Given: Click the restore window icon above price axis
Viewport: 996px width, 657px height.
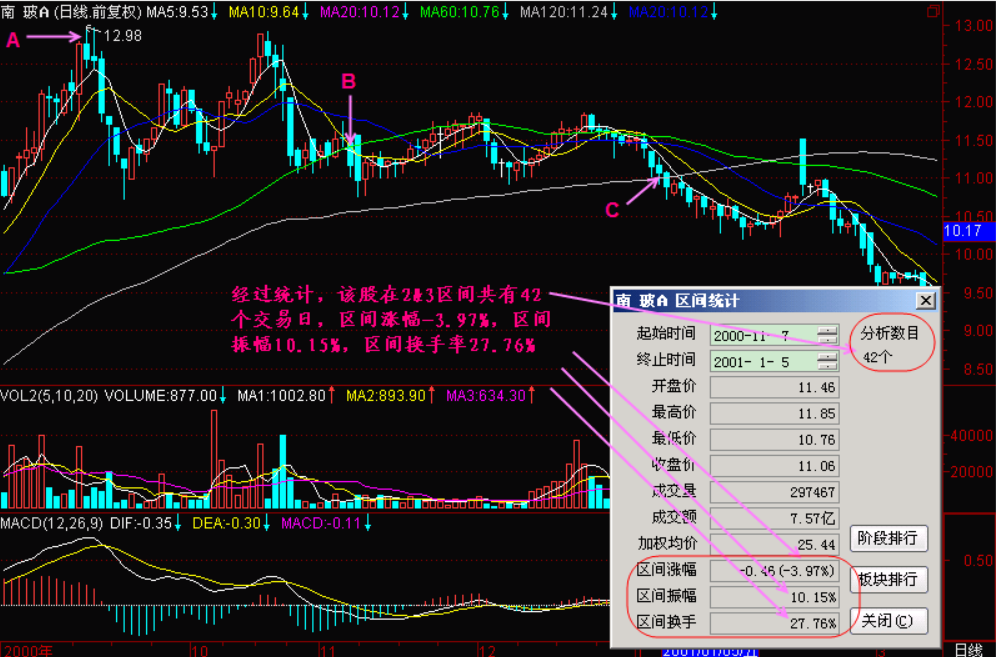Looking at the screenshot, I should [933, 12].
